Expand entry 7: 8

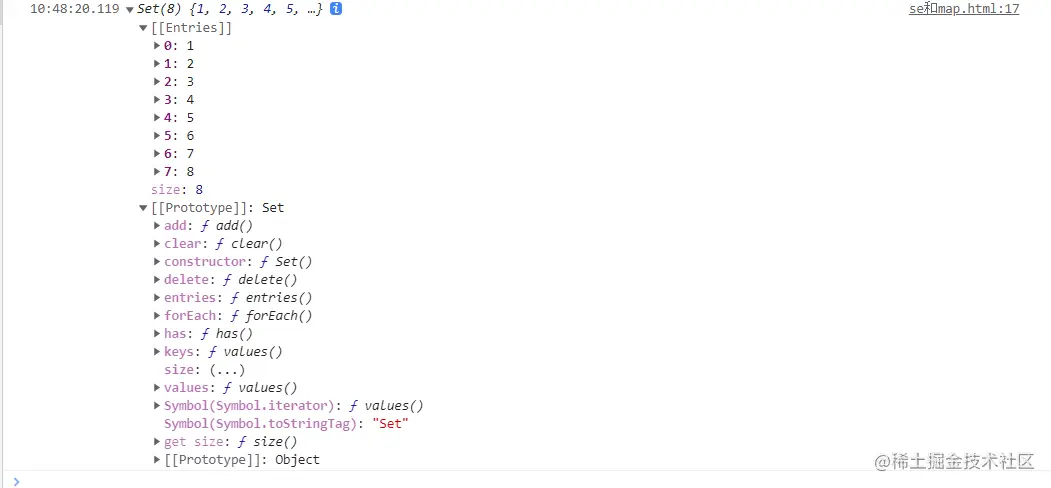click(x=158, y=172)
